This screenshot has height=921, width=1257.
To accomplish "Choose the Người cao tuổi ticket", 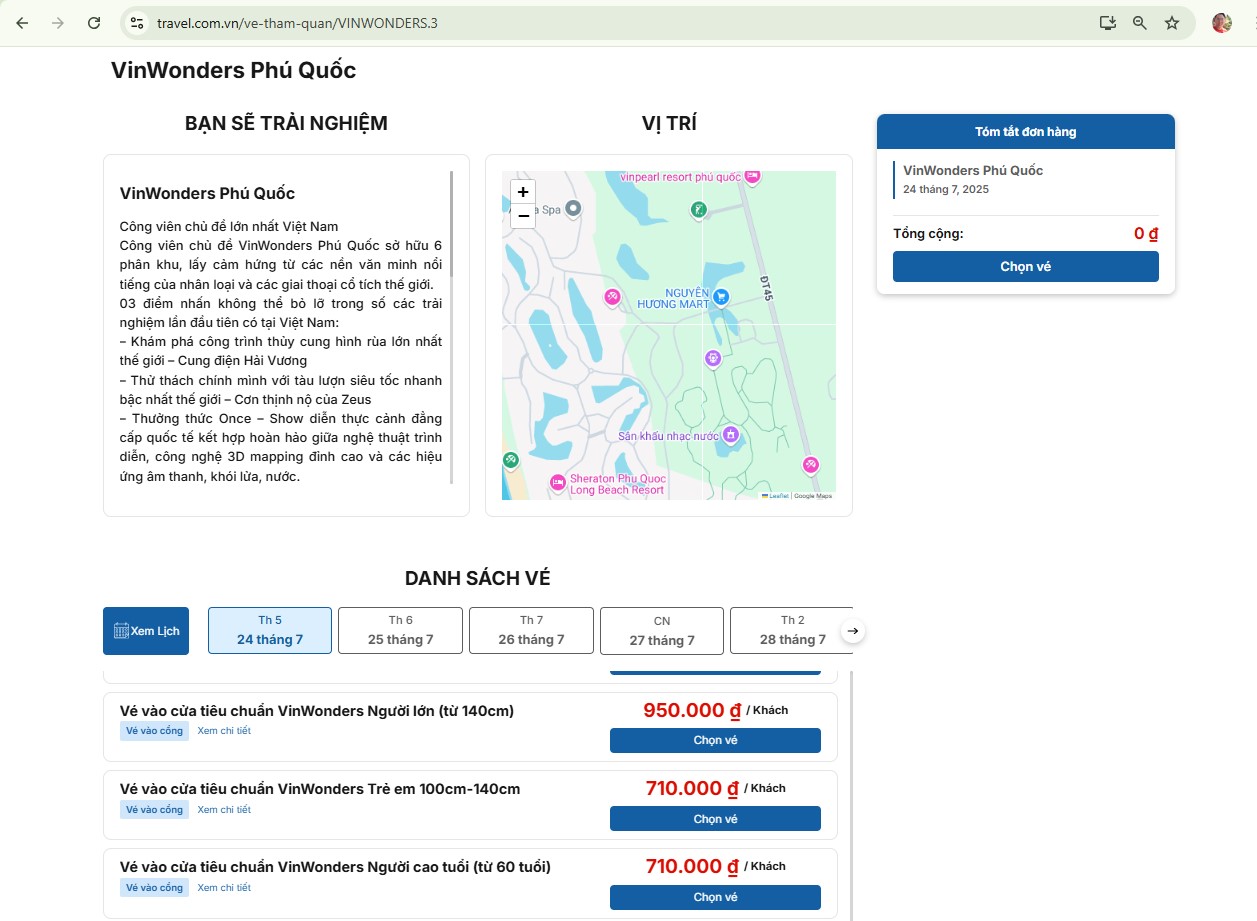I will (x=715, y=897).
